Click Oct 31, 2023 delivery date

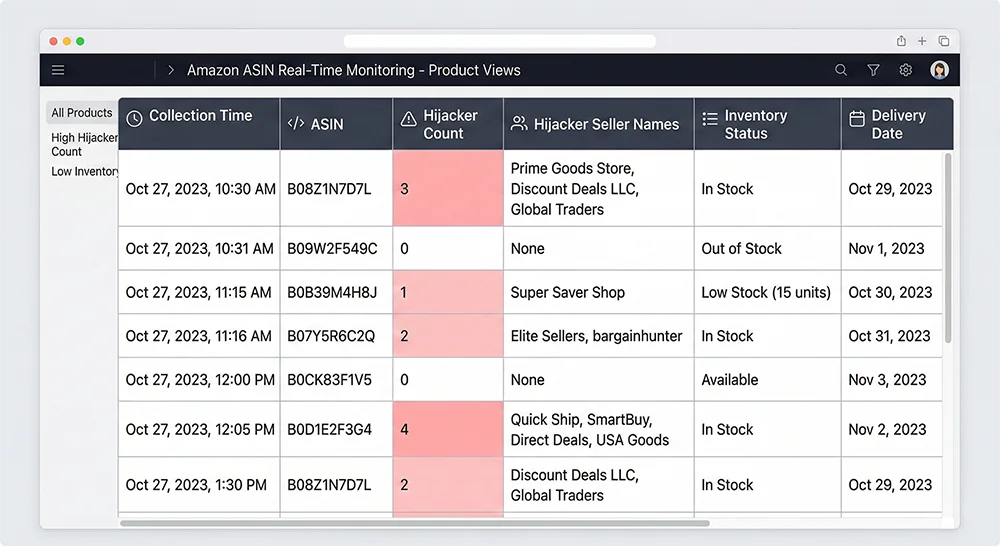[892, 336]
